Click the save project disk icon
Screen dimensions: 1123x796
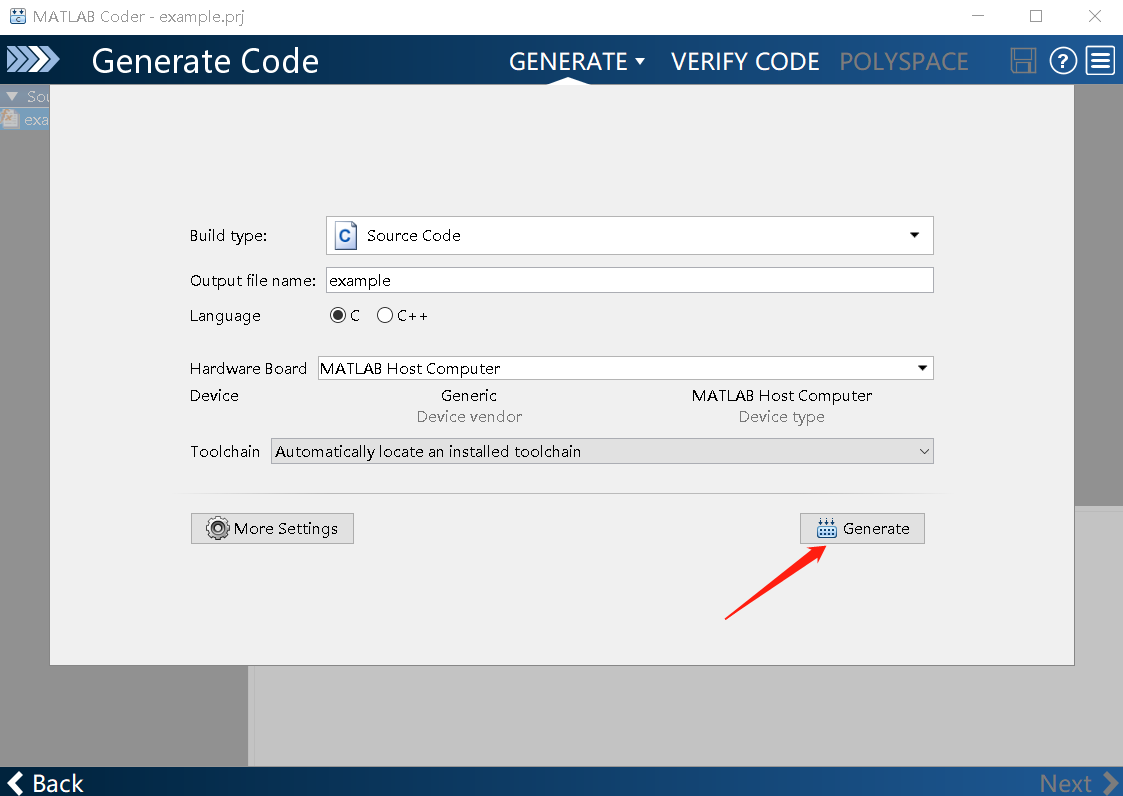click(1023, 61)
